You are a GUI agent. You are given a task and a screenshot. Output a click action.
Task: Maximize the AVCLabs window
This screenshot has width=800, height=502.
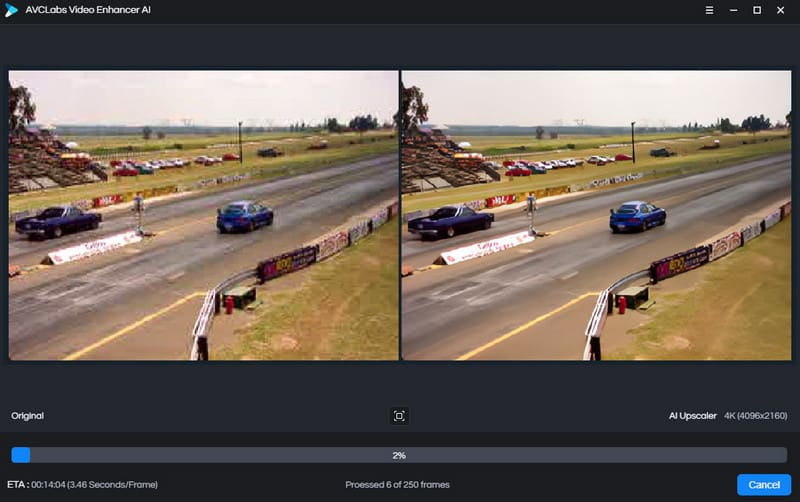757,10
